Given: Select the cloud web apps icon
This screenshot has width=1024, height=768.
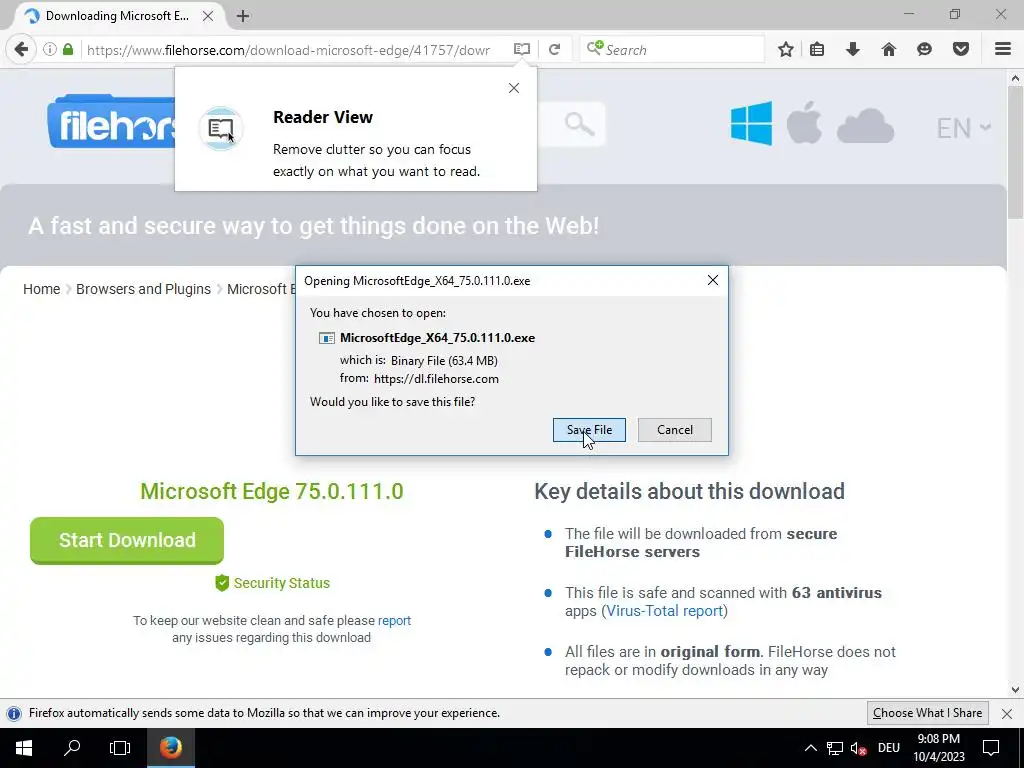Looking at the screenshot, I should [x=865, y=126].
